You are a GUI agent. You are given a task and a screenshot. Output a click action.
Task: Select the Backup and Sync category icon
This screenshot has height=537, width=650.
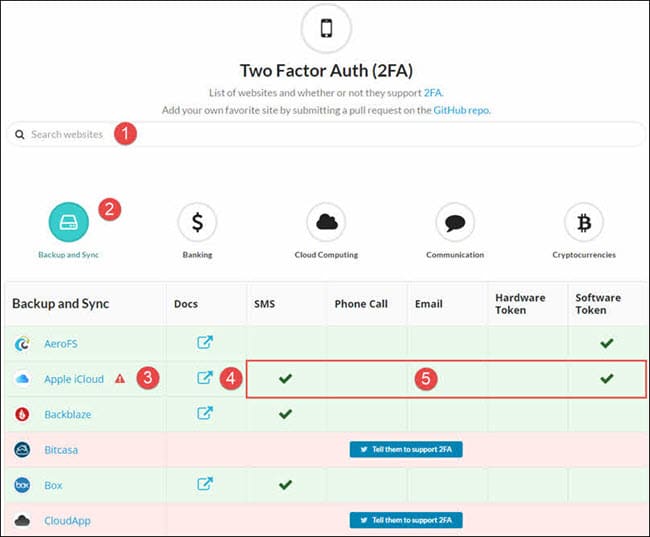click(68, 222)
